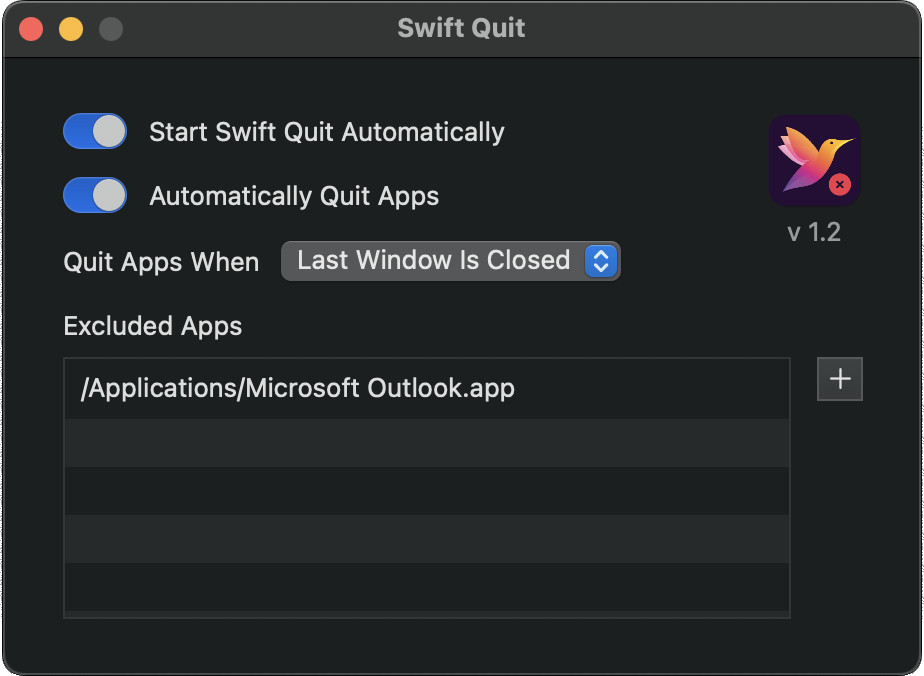Minimize window with the yellow button
924x676 pixels.
click(x=71, y=29)
